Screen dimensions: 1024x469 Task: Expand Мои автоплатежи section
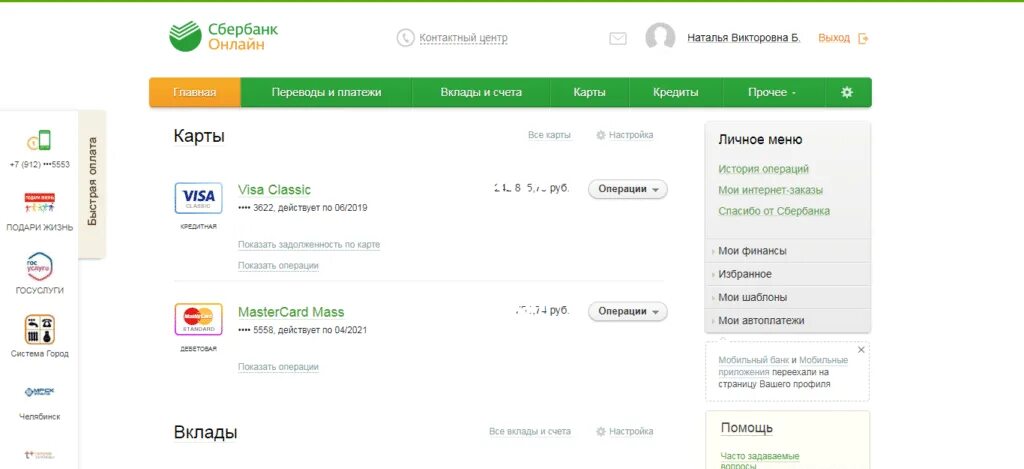click(x=788, y=321)
